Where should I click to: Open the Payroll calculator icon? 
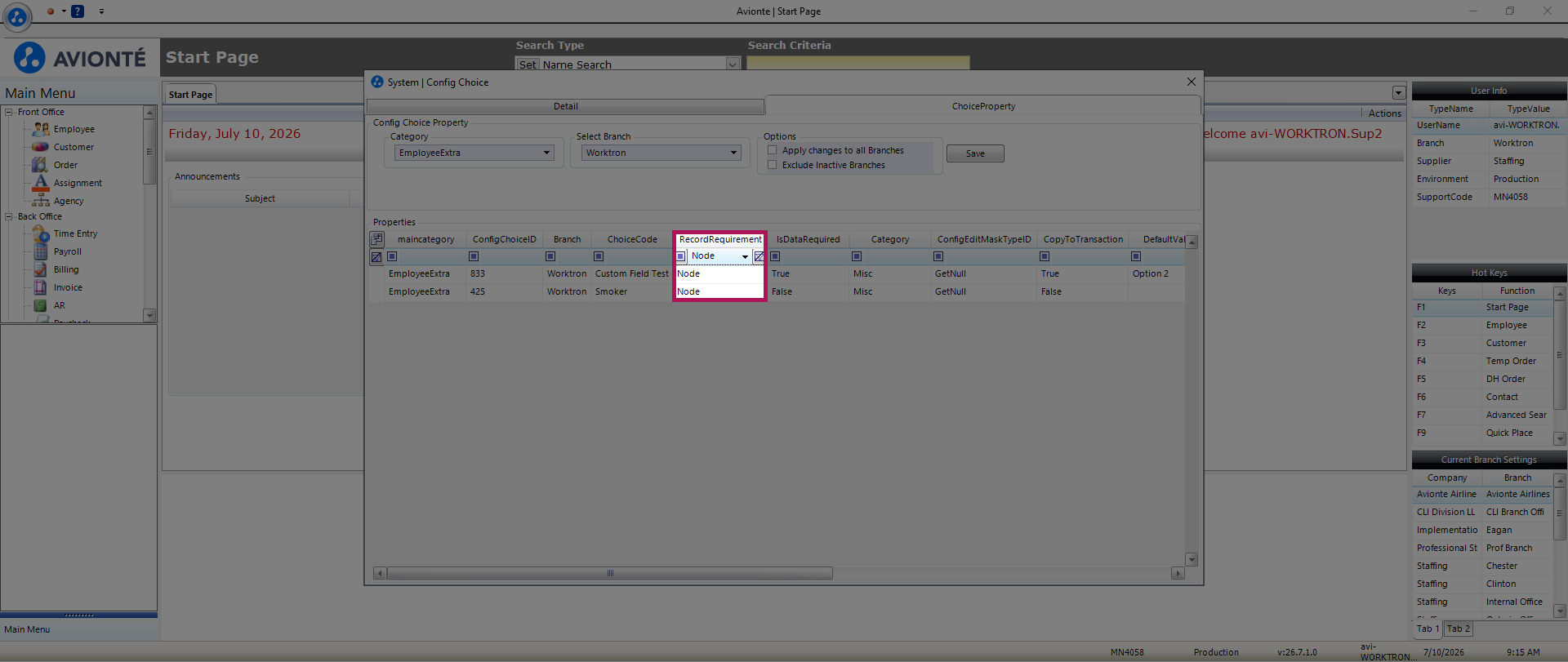pos(40,251)
